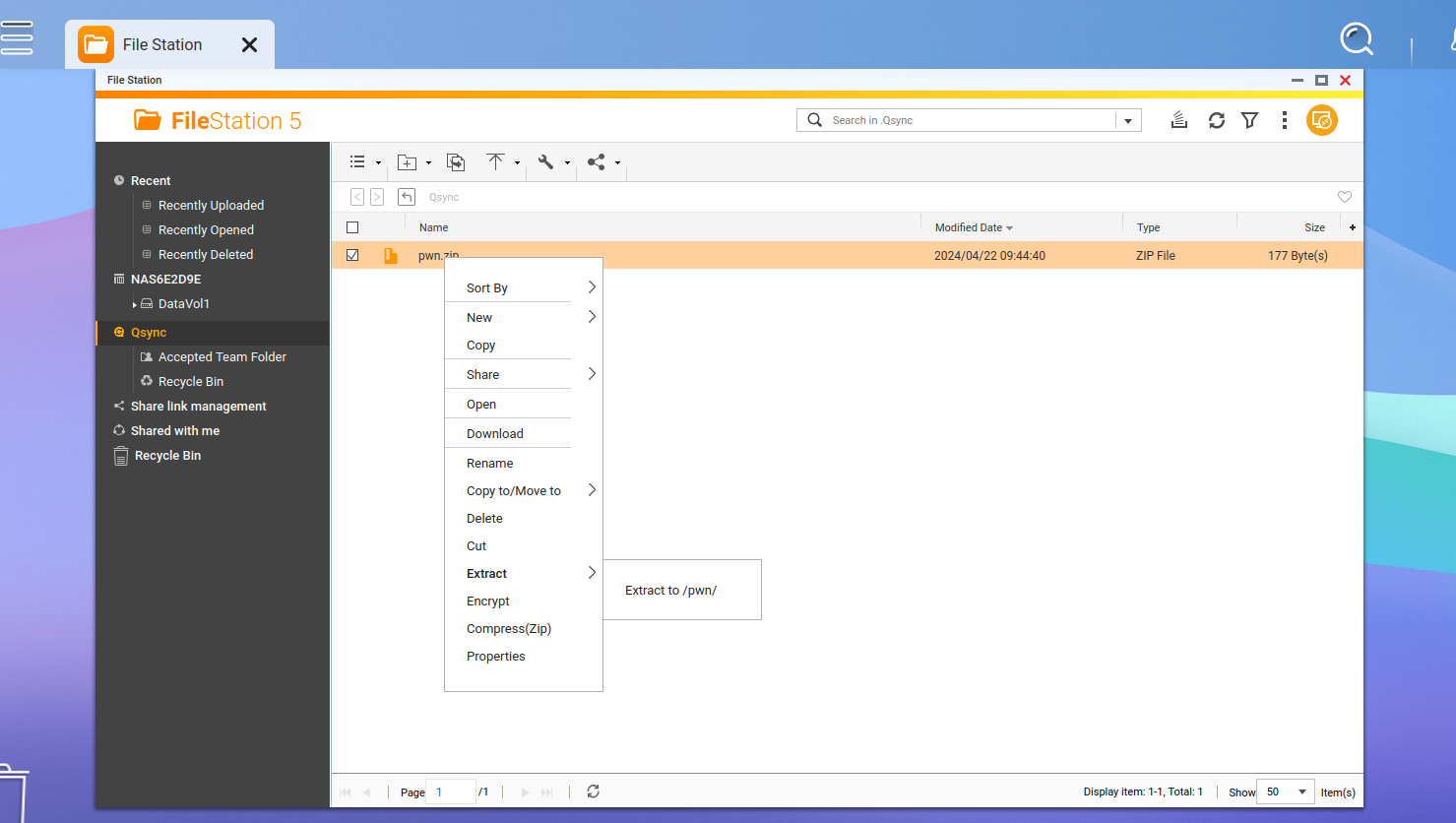Select the NAS6E2D9E sidebar entry
Image resolution: width=1456 pixels, height=823 pixels.
(165, 279)
